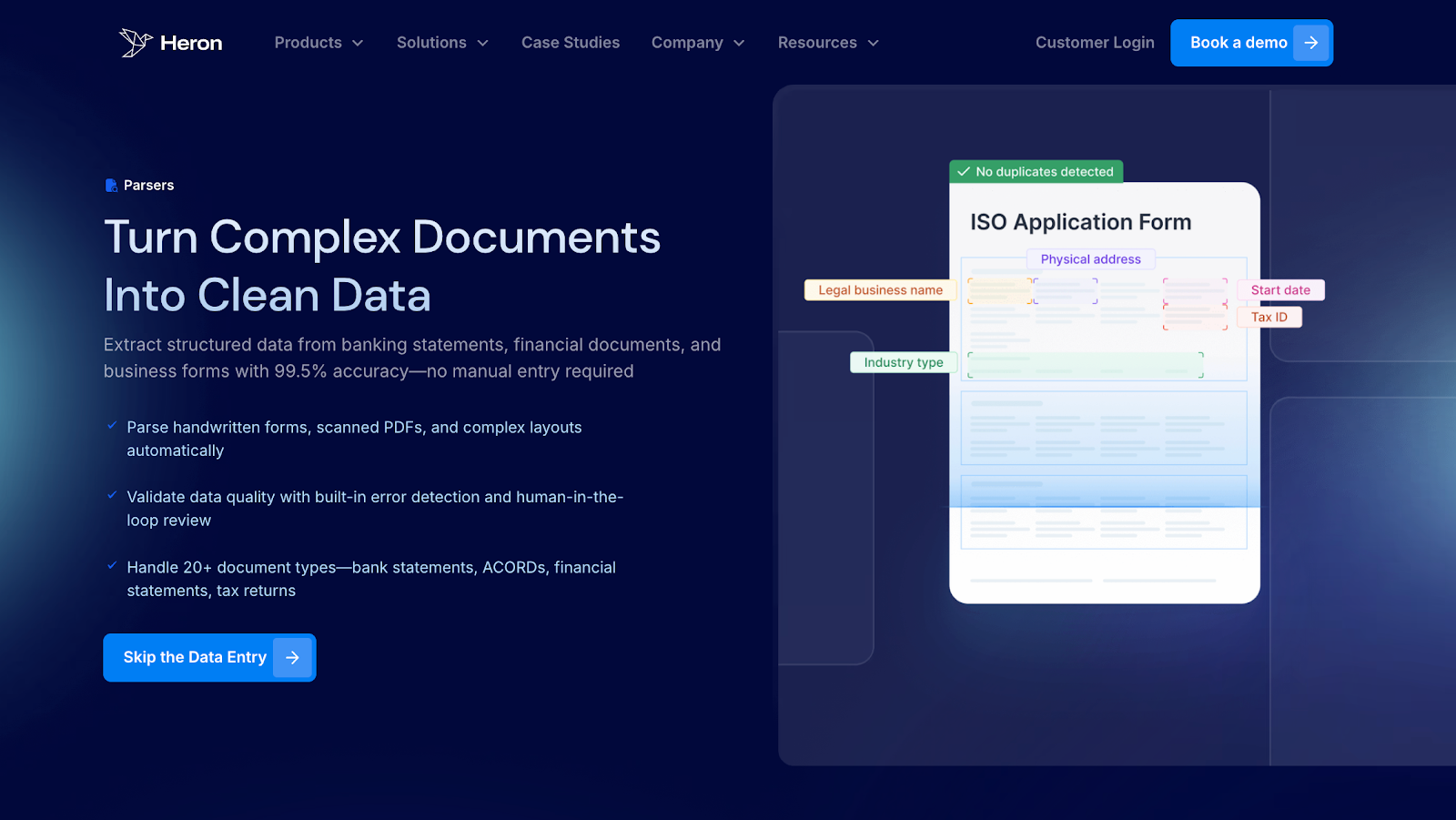Click the Skip the Data Entry button
The image size is (1456, 820).
pos(209,657)
